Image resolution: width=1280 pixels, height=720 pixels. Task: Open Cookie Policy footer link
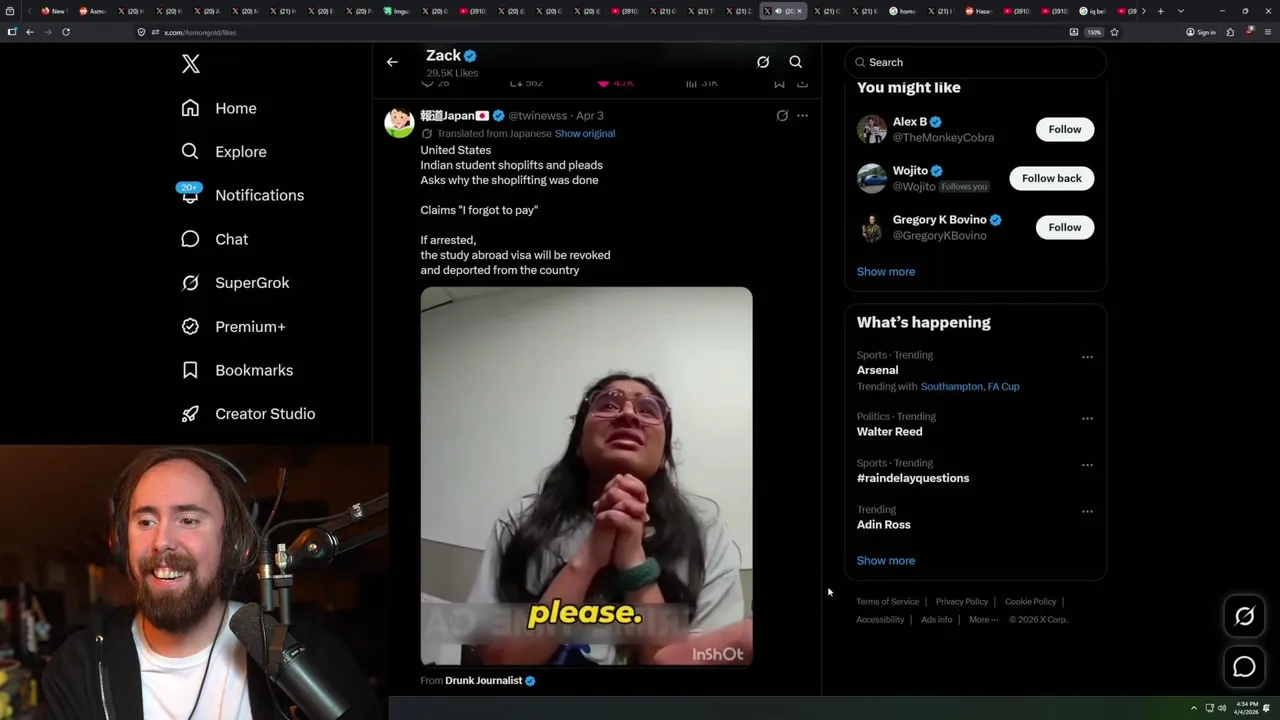tap(1030, 601)
